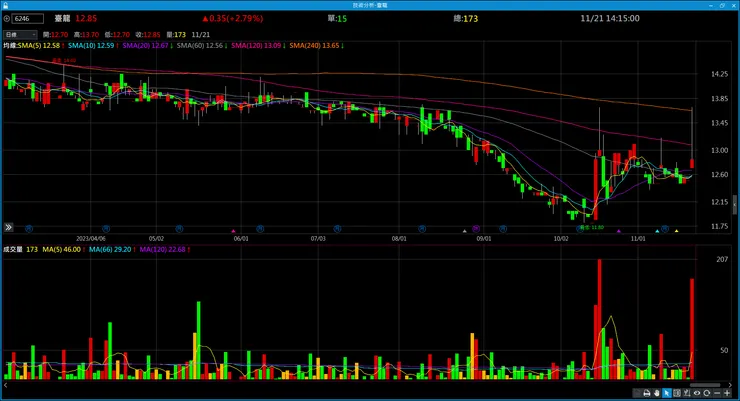This screenshot has width=740, height=401.
Task: Zoom in with the plus icon
Action: click(727, 393)
